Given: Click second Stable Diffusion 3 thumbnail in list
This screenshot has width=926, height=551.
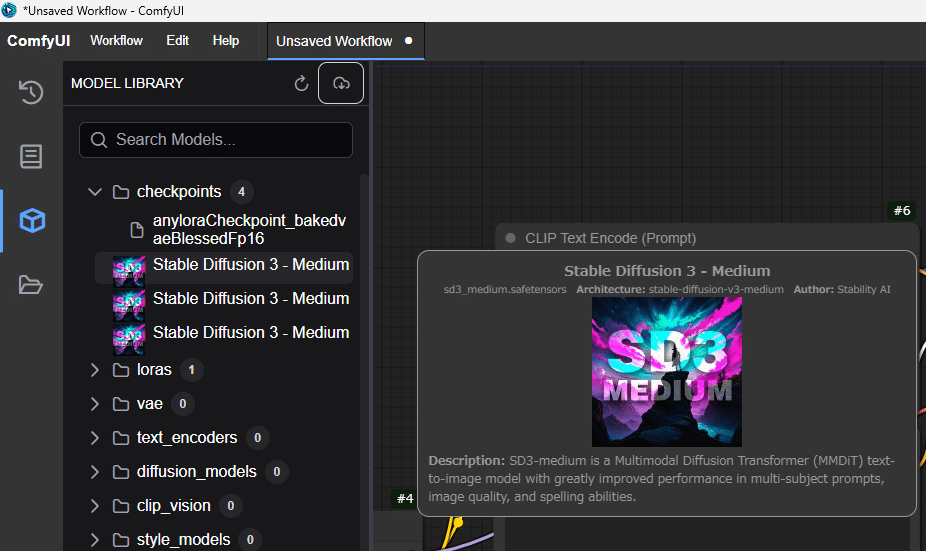Looking at the screenshot, I should 129,305.
